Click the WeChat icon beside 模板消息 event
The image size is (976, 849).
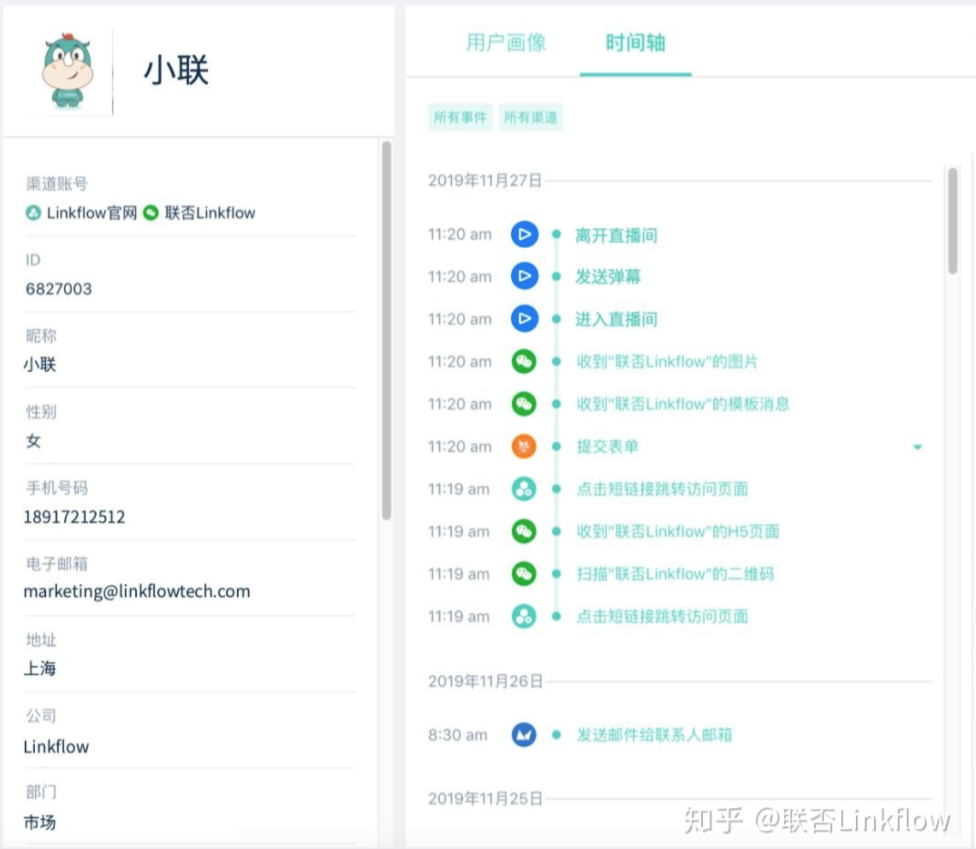tap(524, 404)
